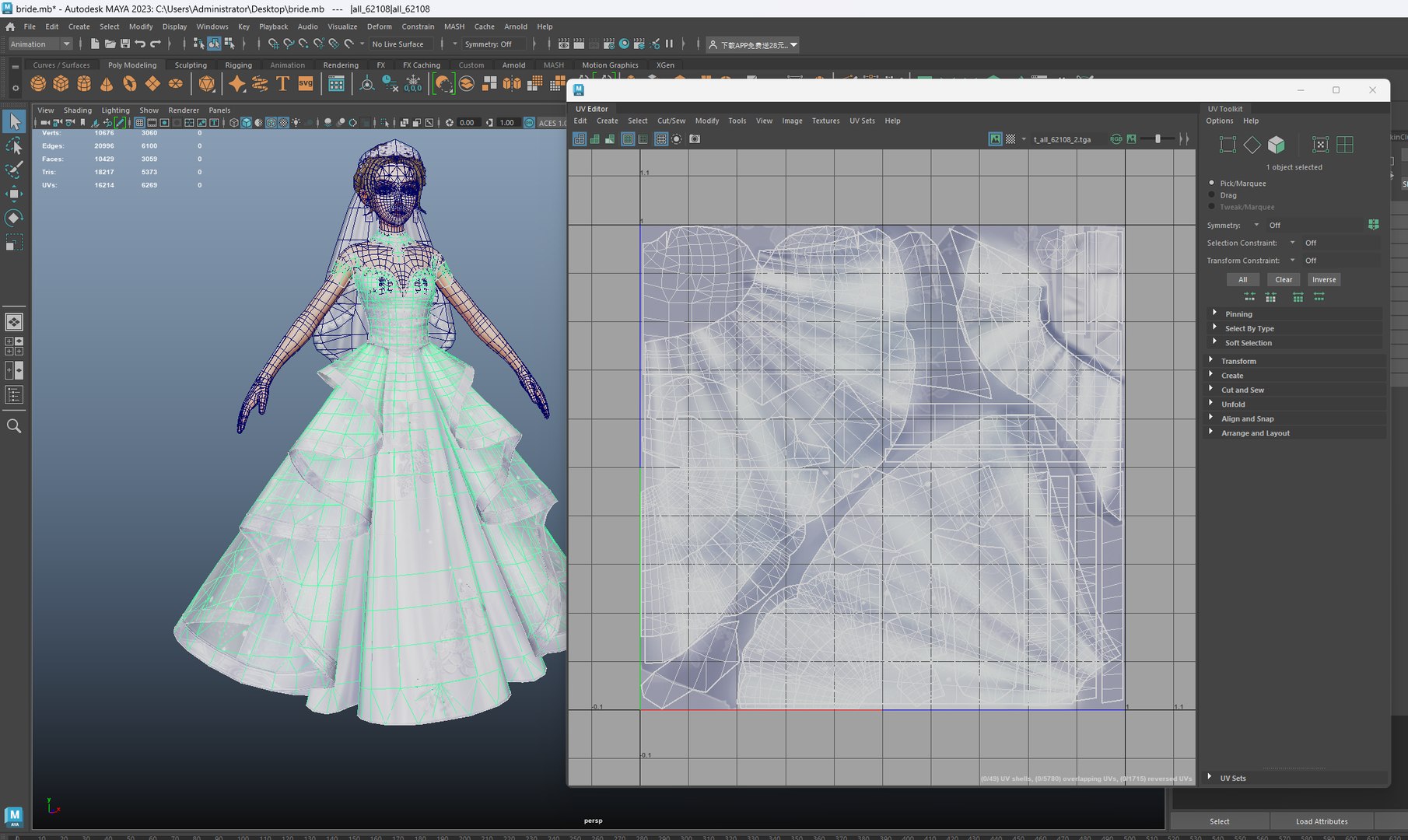Click the polygon Type text tool icon
Viewport: 1408px width, 840px height.
point(282,83)
